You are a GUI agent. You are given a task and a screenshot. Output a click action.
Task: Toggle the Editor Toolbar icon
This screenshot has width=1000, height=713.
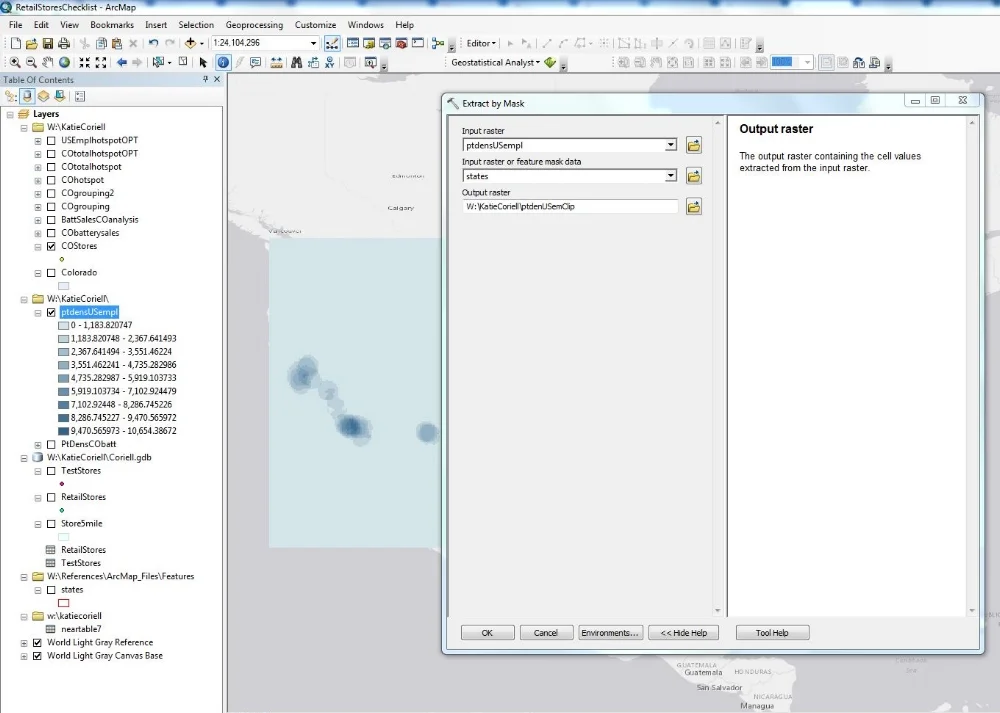[332, 43]
